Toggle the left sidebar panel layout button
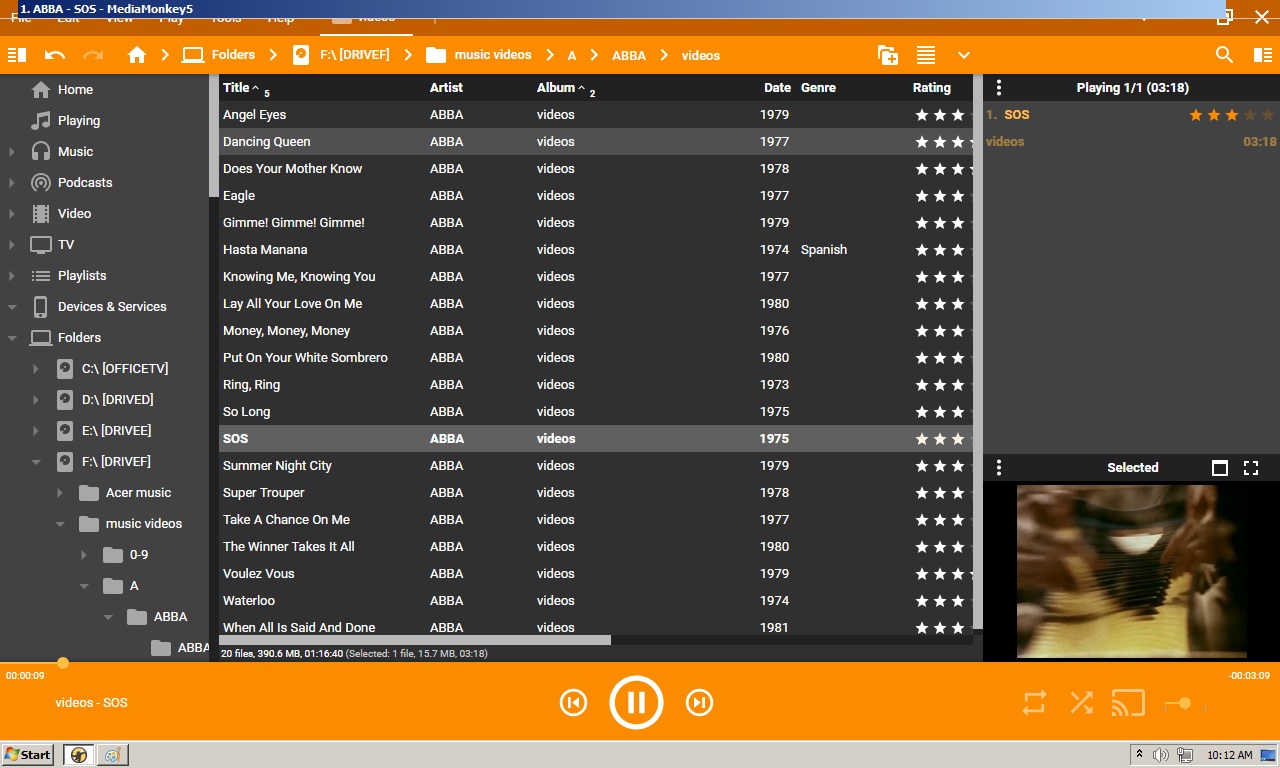This screenshot has height=768, width=1280. coord(17,55)
